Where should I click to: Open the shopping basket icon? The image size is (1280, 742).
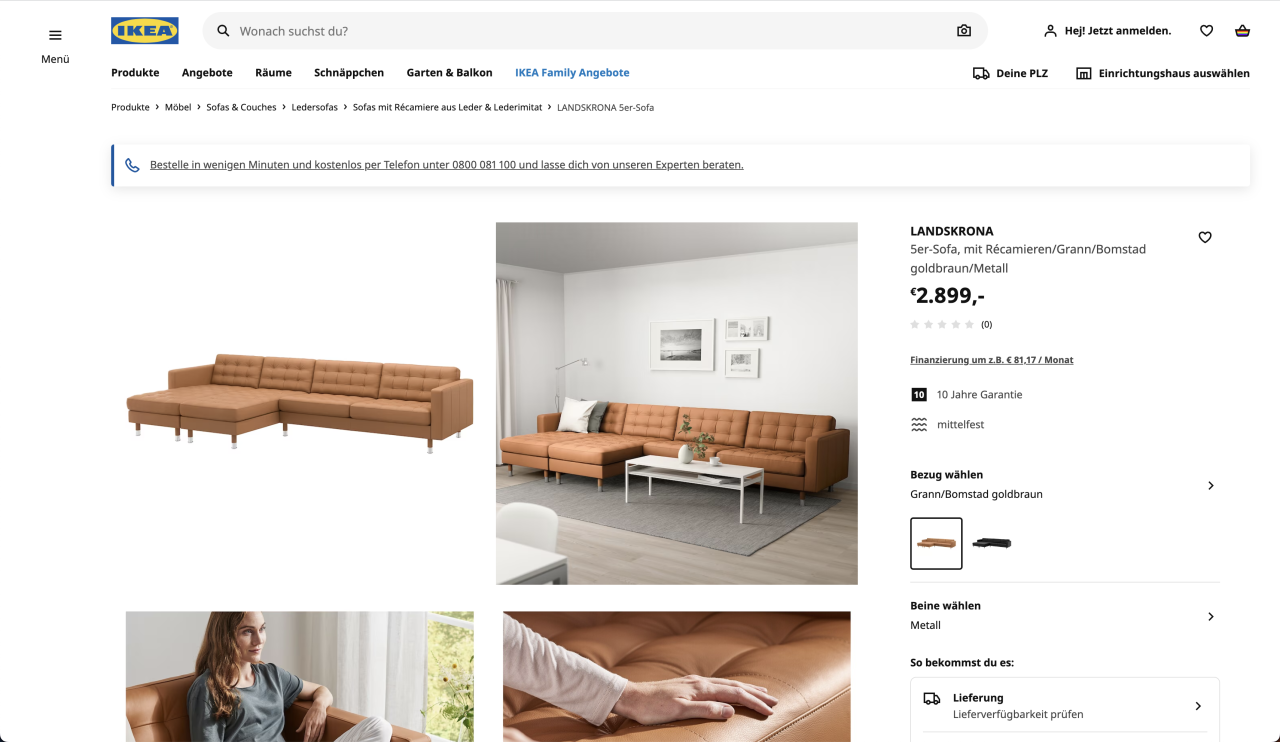[1242, 31]
